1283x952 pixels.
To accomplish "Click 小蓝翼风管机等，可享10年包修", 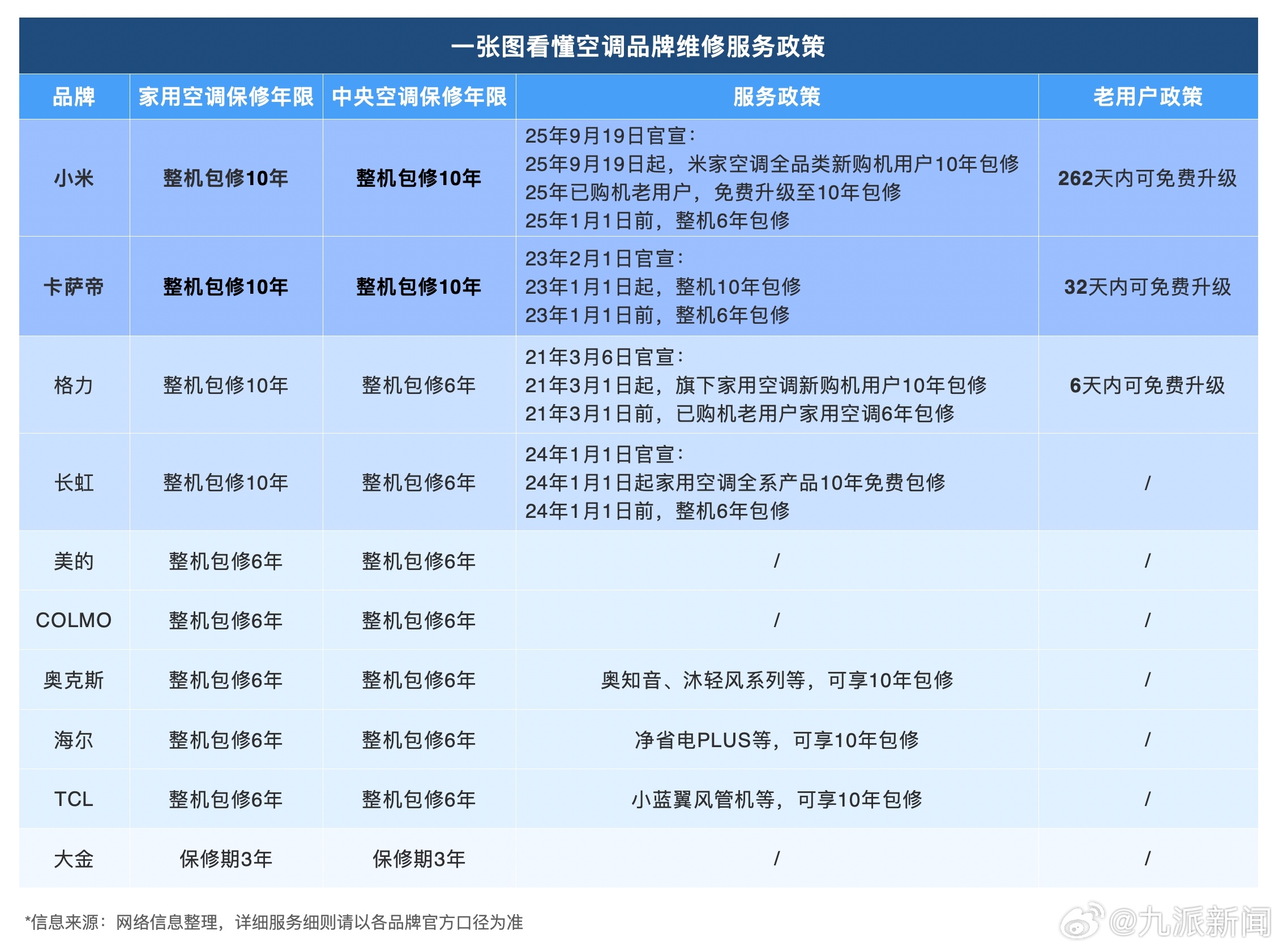I will 776,799.
